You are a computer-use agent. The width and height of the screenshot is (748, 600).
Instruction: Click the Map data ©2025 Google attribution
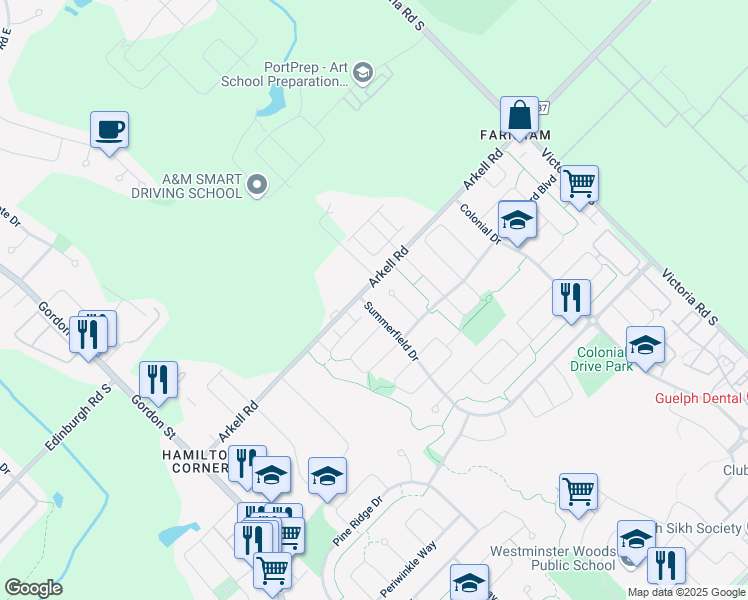coord(687,593)
